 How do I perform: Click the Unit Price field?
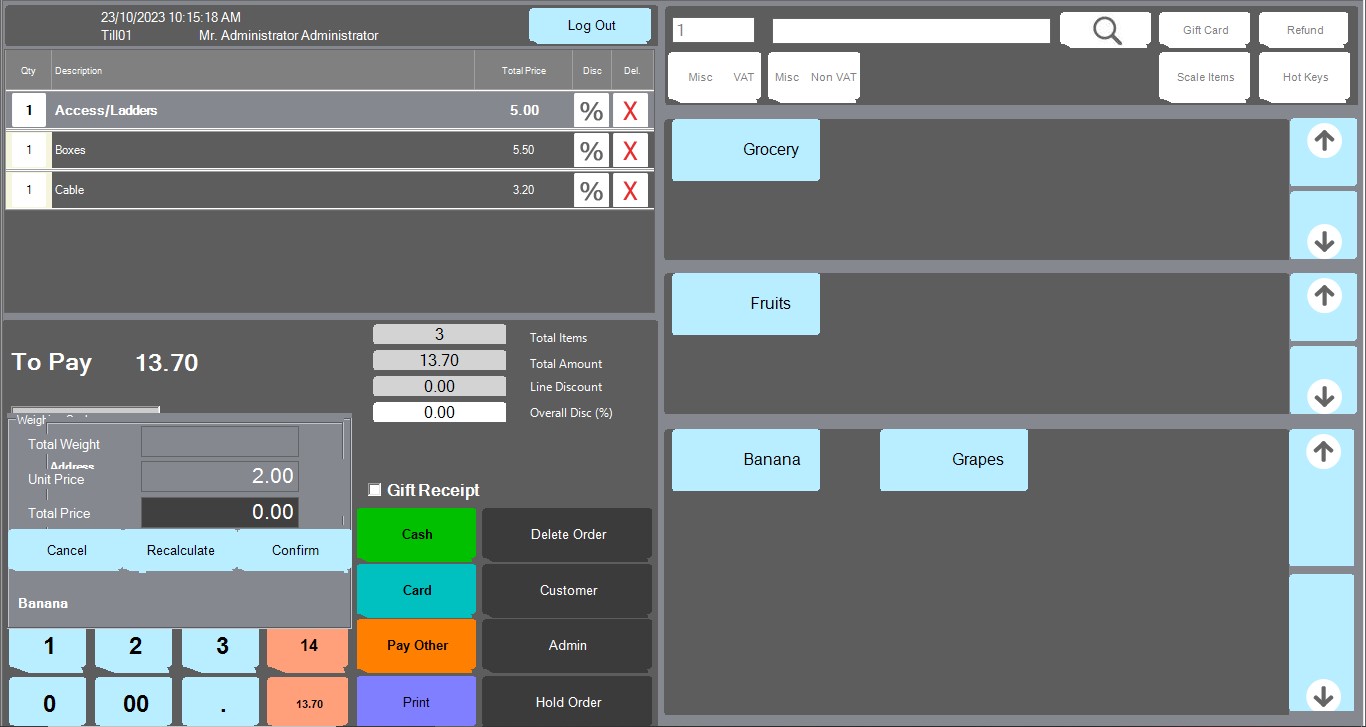[x=220, y=477]
